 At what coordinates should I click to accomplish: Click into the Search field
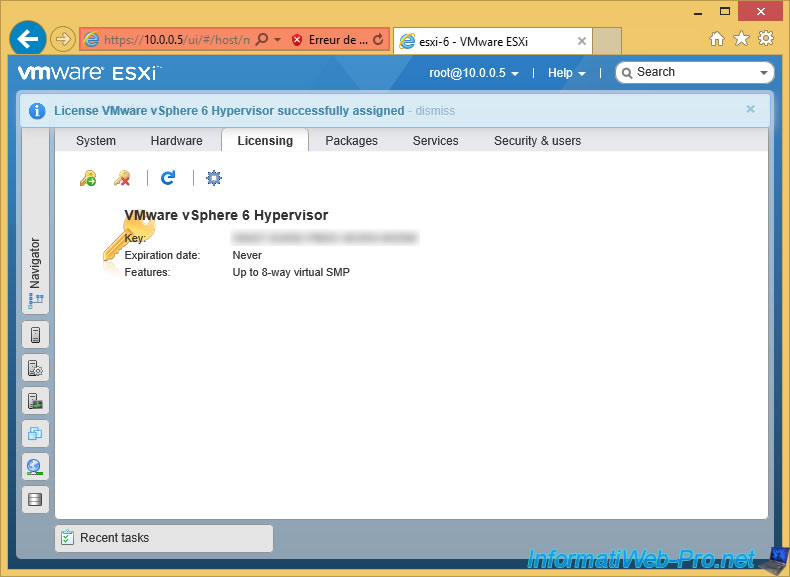(x=694, y=73)
